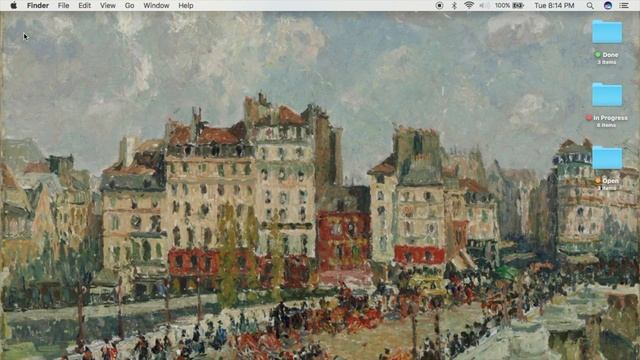The image size is (640, 360).
Task: Open the Edit menu
Action: coord(84,5)
